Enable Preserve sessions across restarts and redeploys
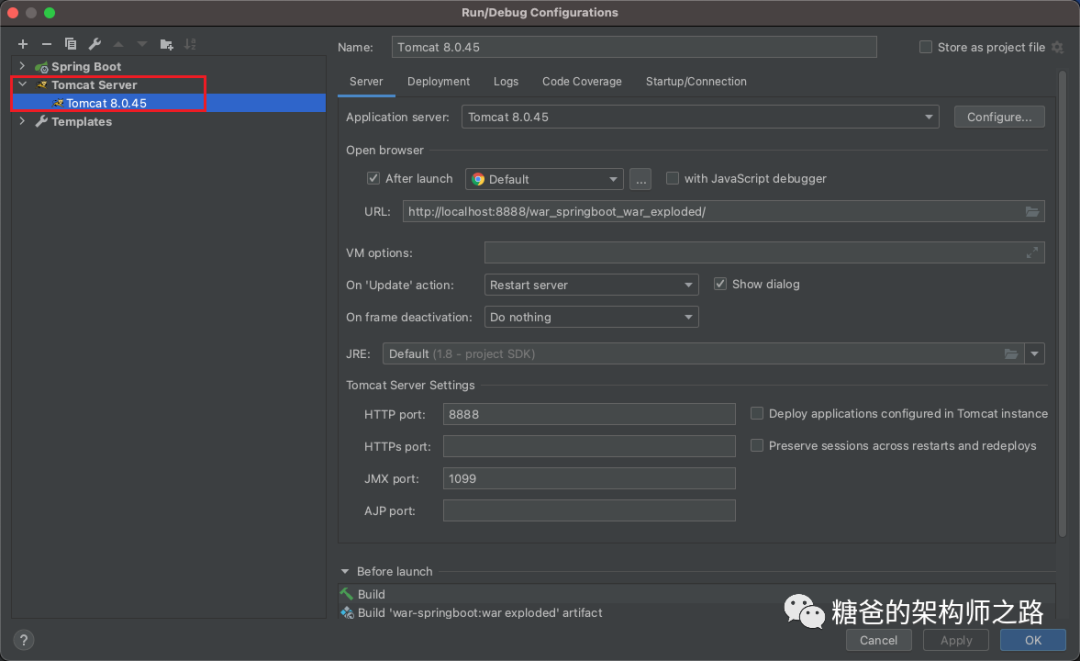The image size is (1080, 661). [x=756, y=445]
